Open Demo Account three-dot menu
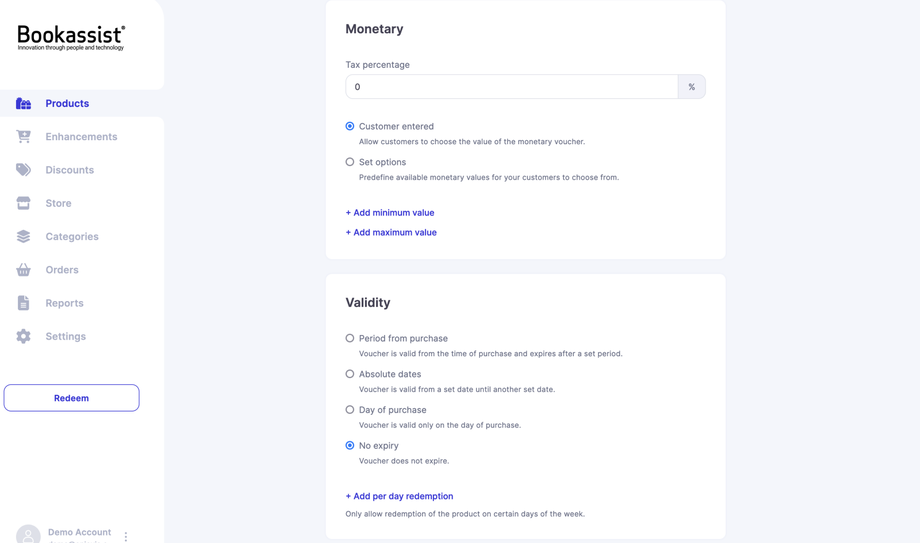 point(126,537)
